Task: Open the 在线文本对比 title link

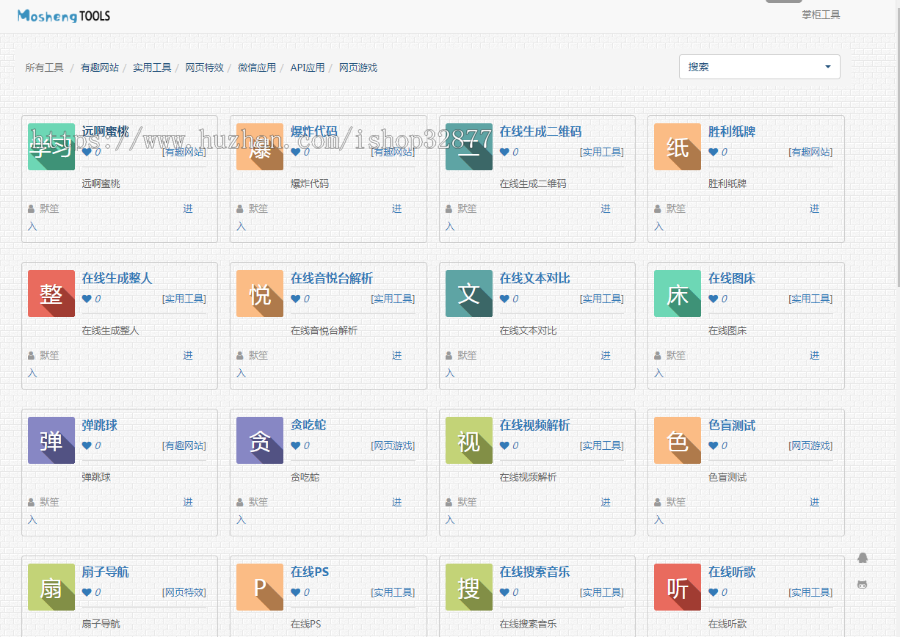Action: tap(534, 278)
